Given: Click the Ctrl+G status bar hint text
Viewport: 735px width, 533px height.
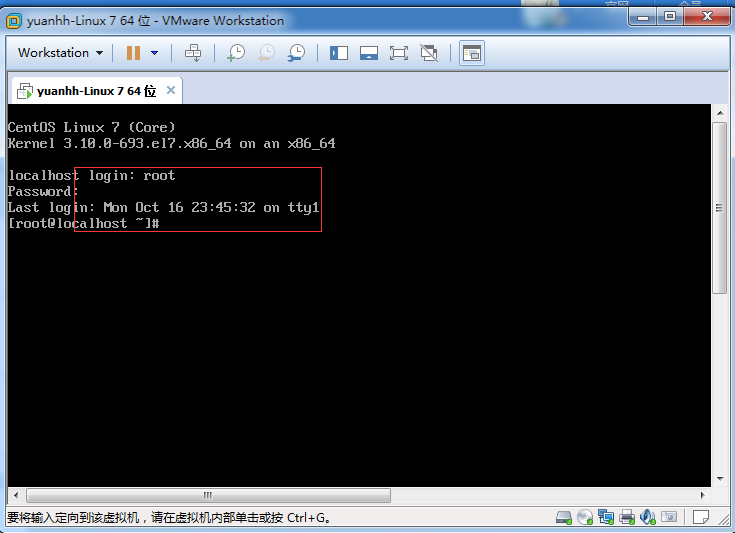Looking at the screenshot, I should tap(169, 518).
